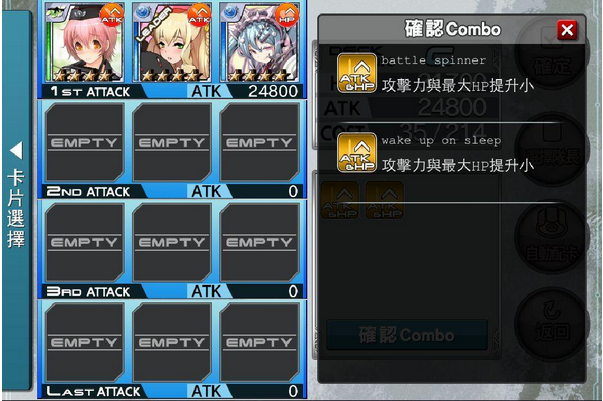Screen dimensions: 603x401
Task: Choose first empty slot in Last Attack row
Action: (x=85, y=342)
